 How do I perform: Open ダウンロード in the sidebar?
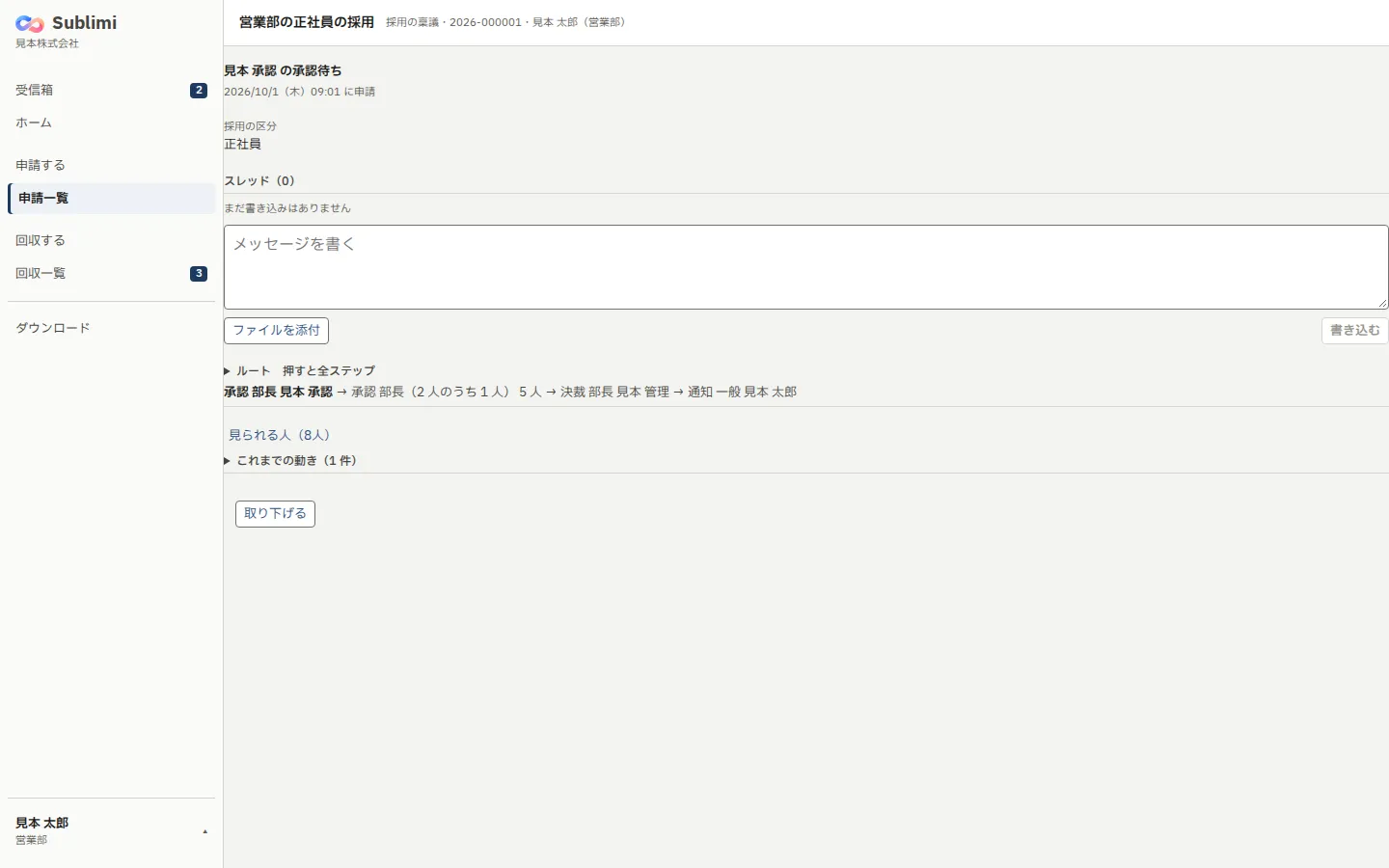[x=111, y=328]
